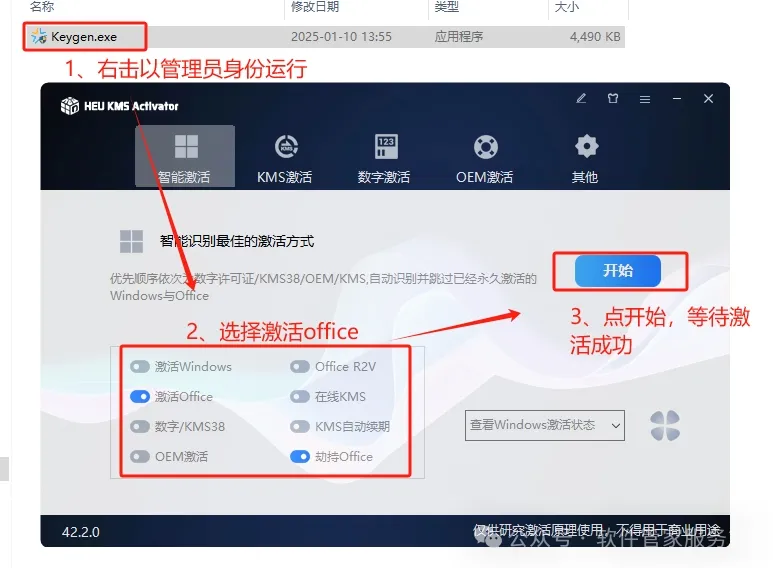Click the 4,490 KB size cell
Image resolution: width=773 pixels, height=568 pixels.
pos(595,37)
